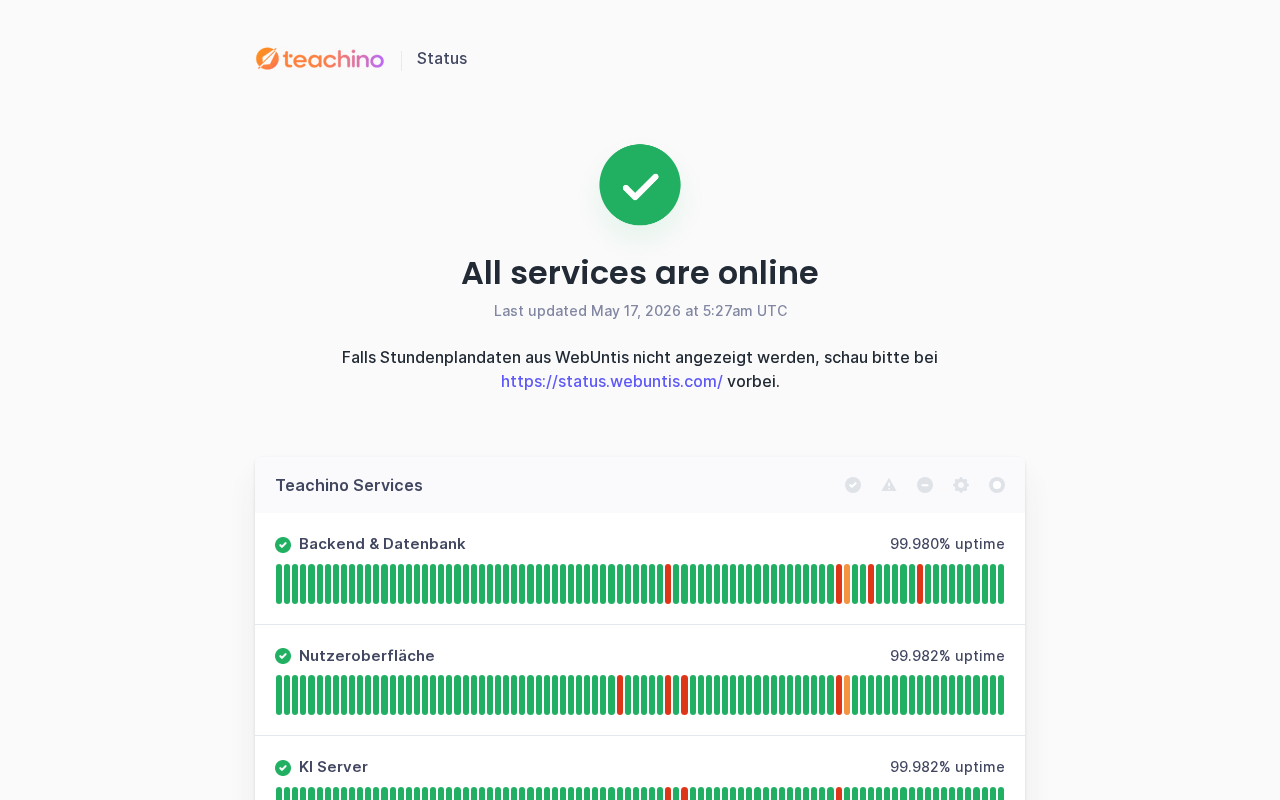Open the status.webuntis.com link
The image size is (1280, 800).
tap(612, 381)
